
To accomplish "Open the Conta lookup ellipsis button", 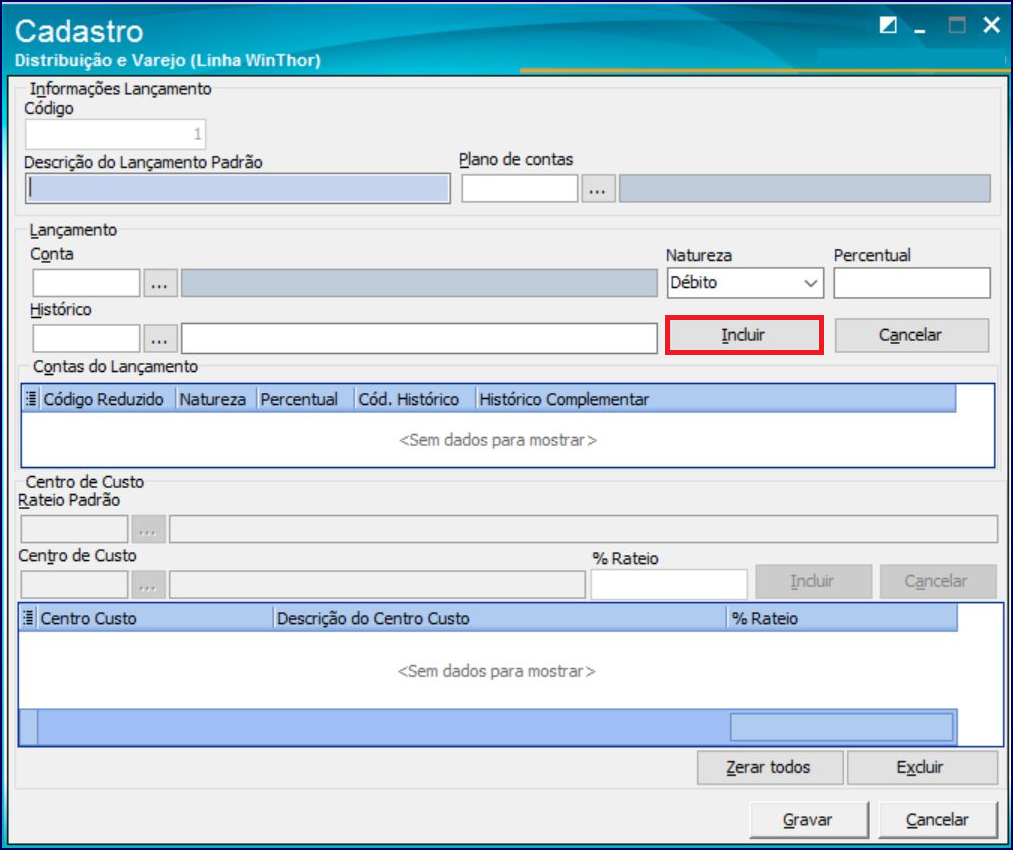I will click(160, 283).
